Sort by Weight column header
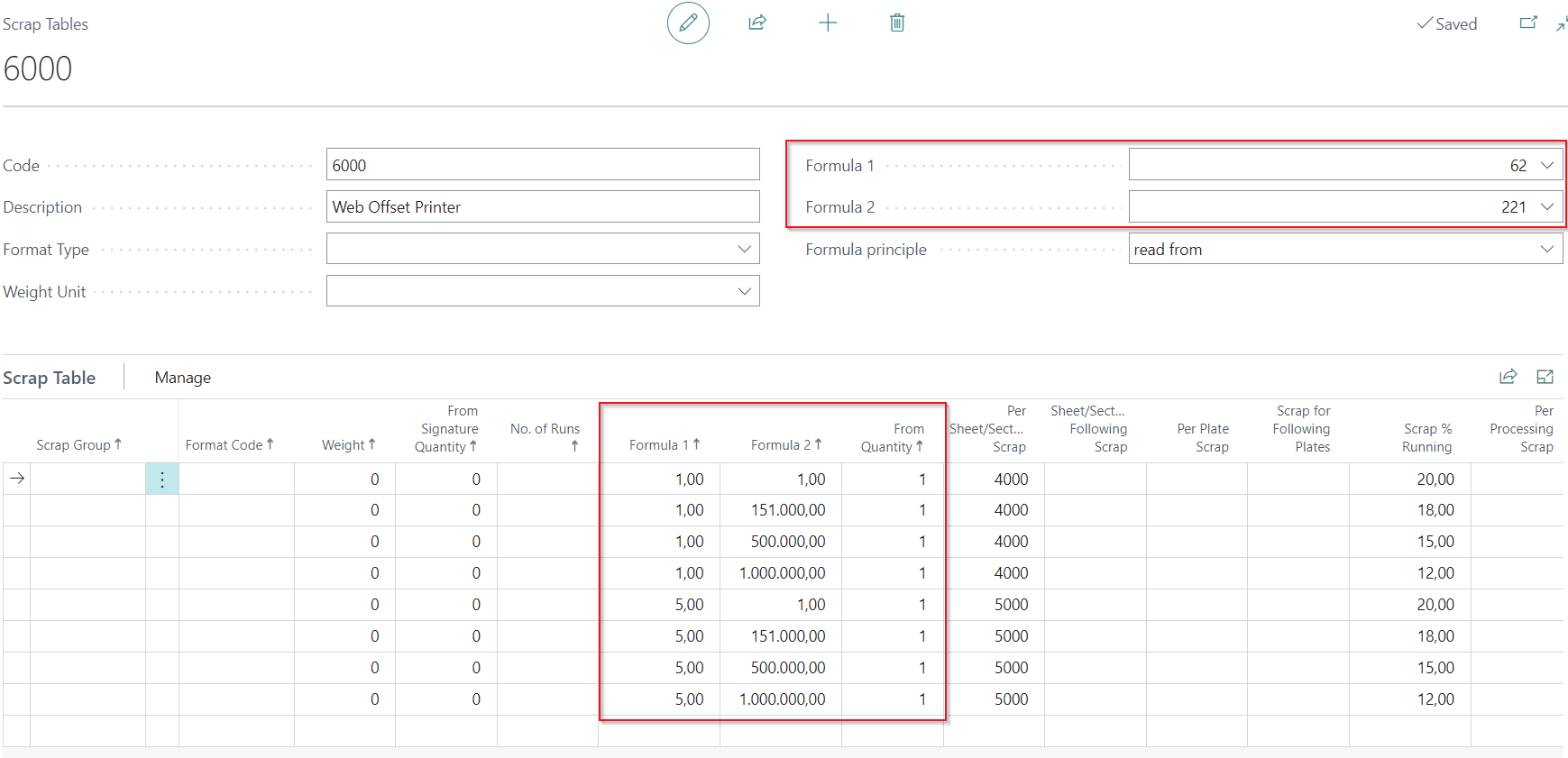This screenshot has width=1568, height=758. tap(348, 445)
